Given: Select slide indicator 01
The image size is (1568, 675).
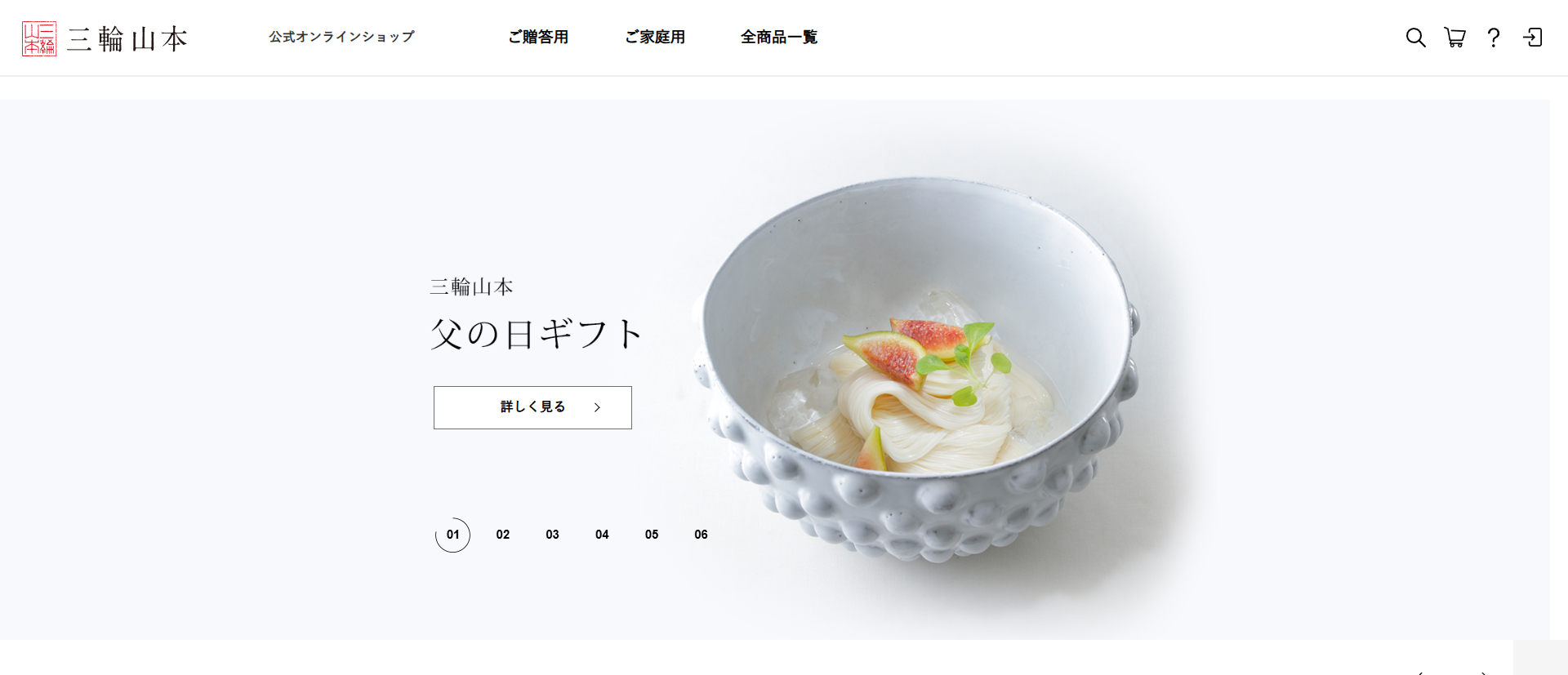Looking at the screenshot, I should 452,535.
